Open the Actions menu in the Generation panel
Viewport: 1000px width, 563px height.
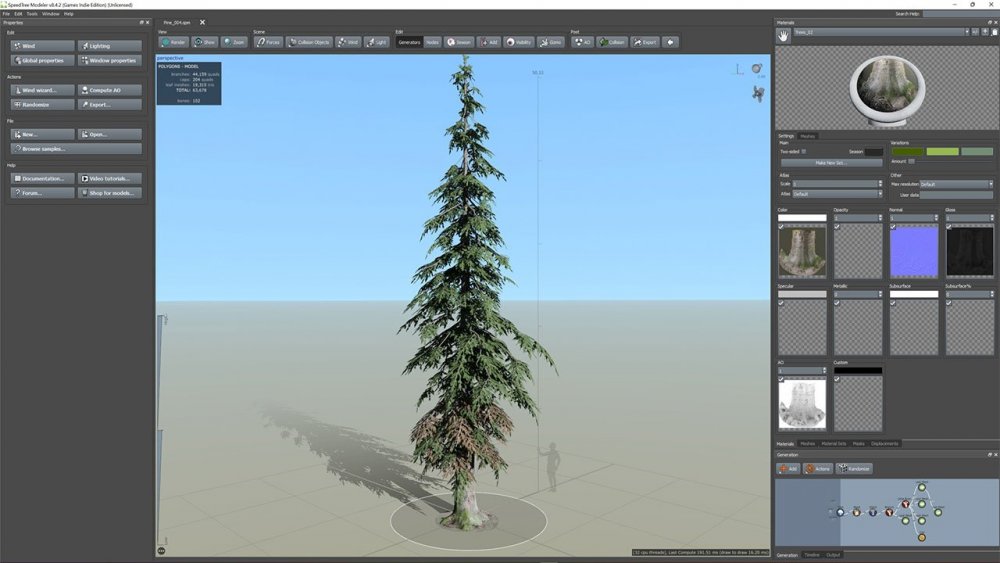click(818, 469)
